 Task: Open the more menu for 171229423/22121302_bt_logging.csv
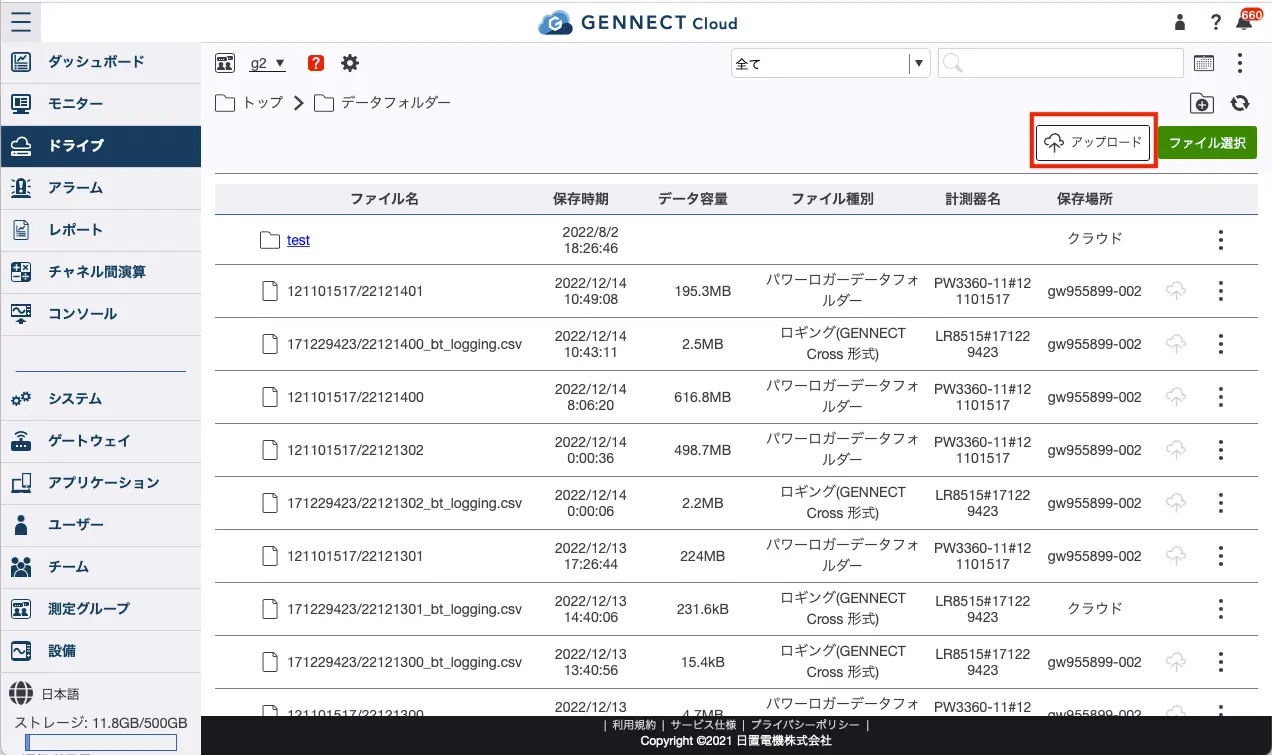point(1220,503)
